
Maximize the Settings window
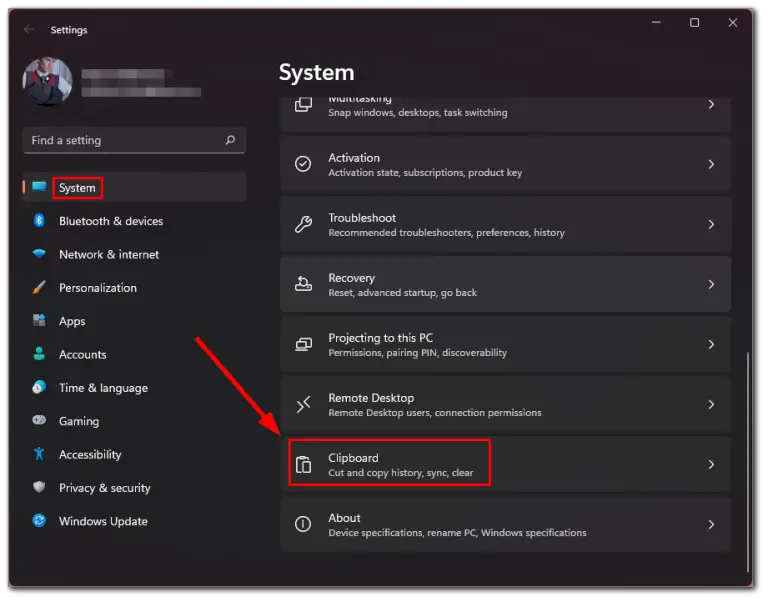pyautogui.click(x=695, y=23)
